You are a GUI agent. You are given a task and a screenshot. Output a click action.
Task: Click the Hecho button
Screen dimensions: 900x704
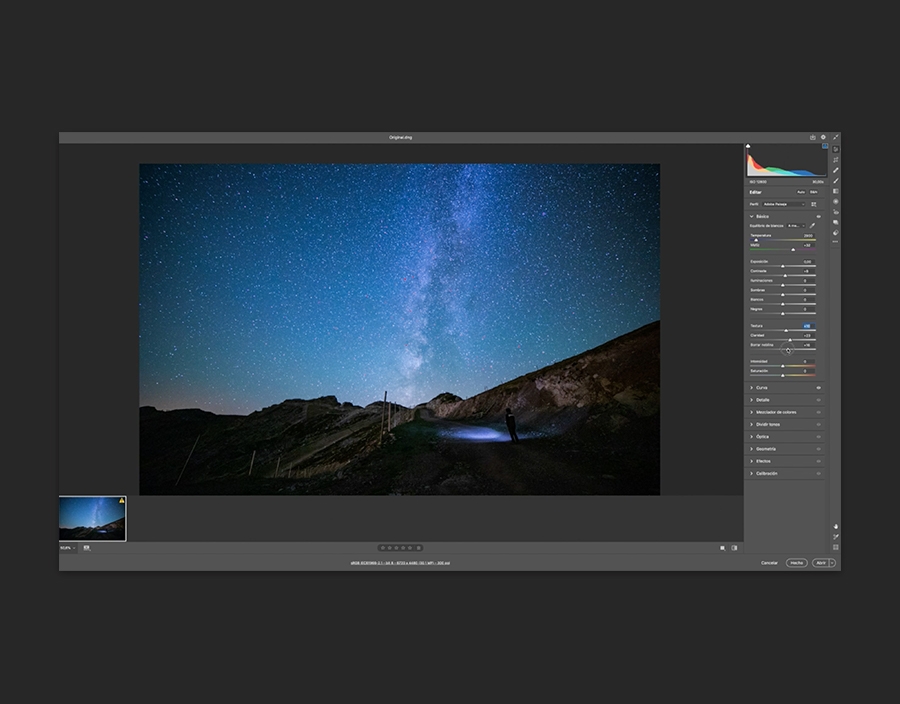click(797, 563)
